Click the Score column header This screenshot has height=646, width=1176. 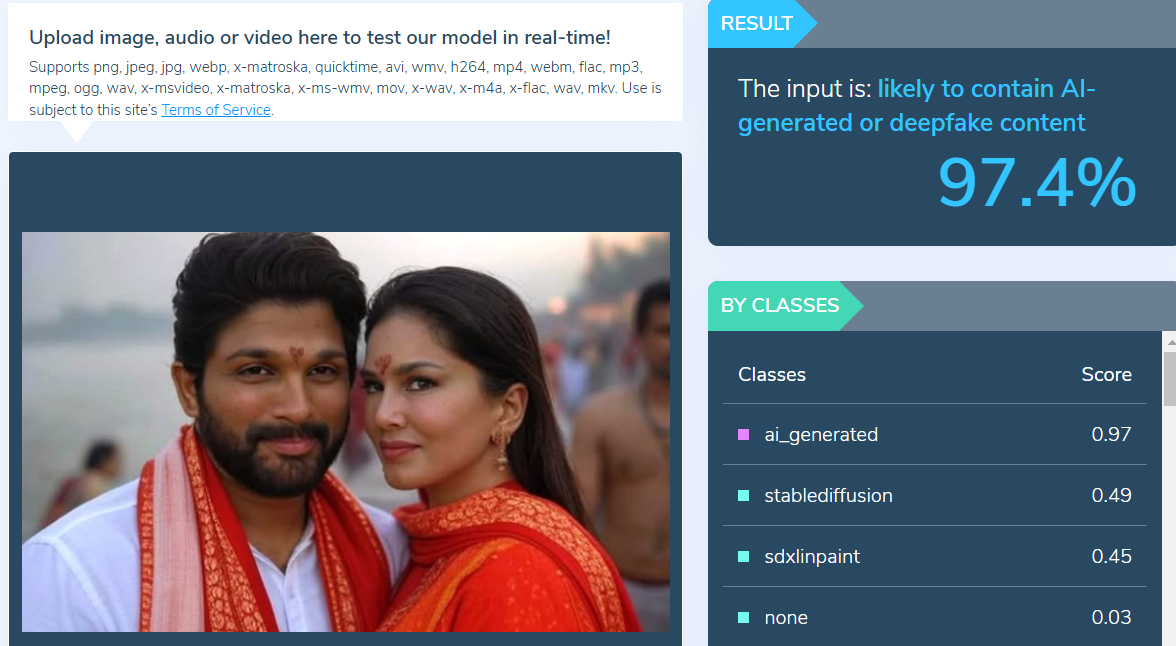[x=1106, y=374]
